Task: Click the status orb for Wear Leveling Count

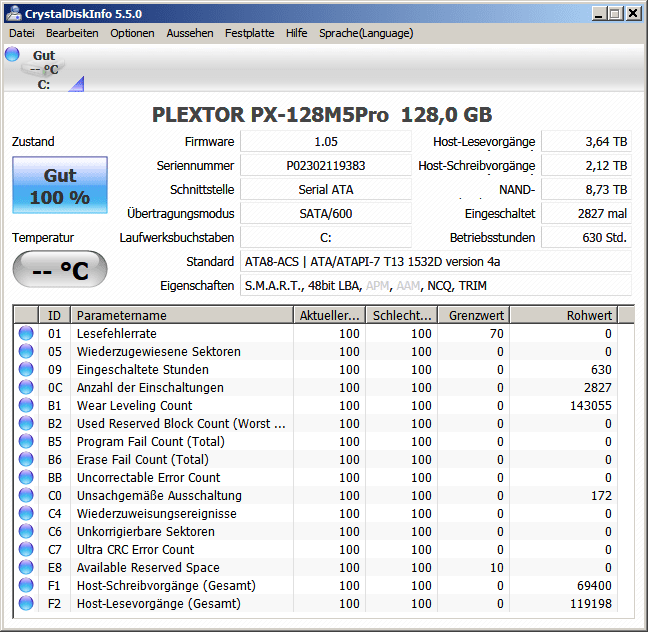Action: point(26,405)
